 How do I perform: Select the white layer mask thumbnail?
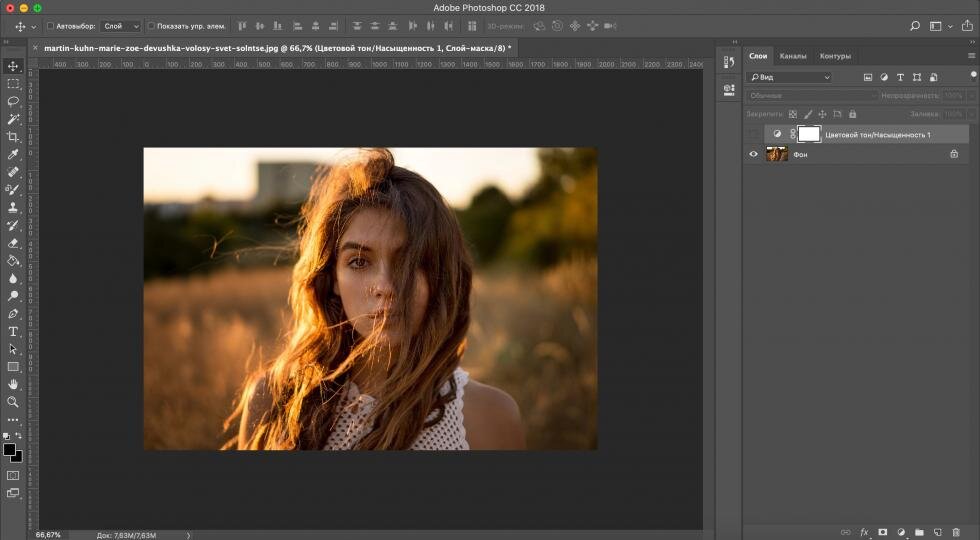click(808, 134)
